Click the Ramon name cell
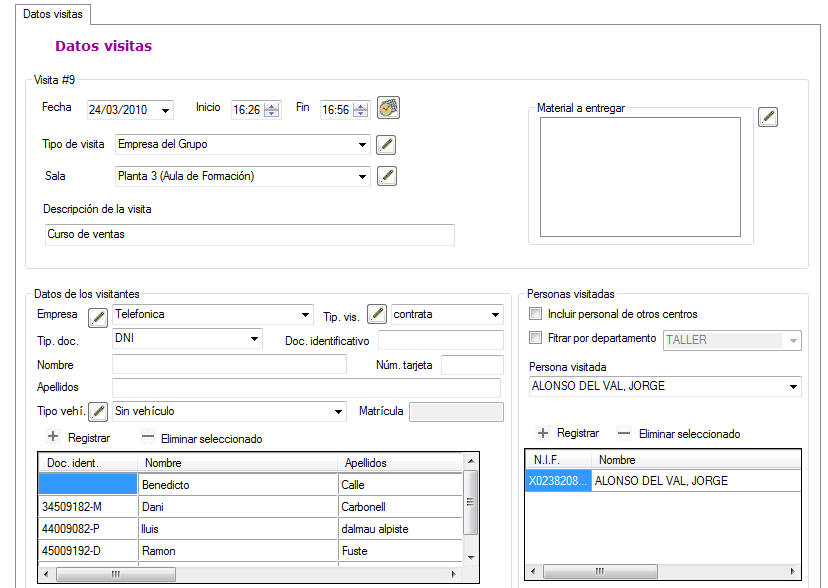 coord(238,551)
